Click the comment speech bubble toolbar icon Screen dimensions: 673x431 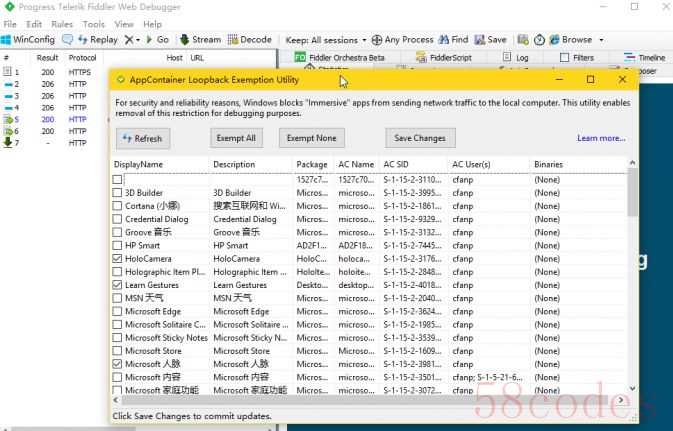point(67,40)
